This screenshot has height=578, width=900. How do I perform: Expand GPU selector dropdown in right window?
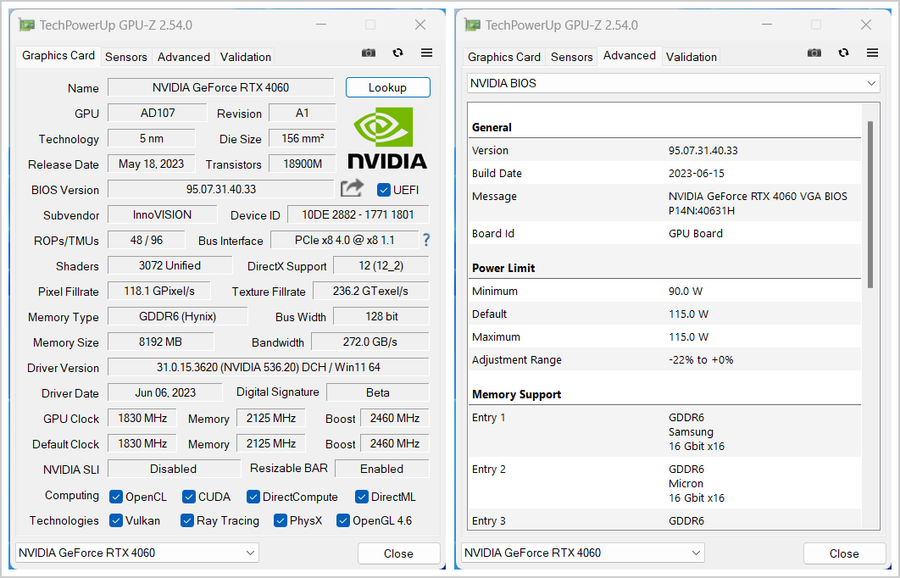582,552
